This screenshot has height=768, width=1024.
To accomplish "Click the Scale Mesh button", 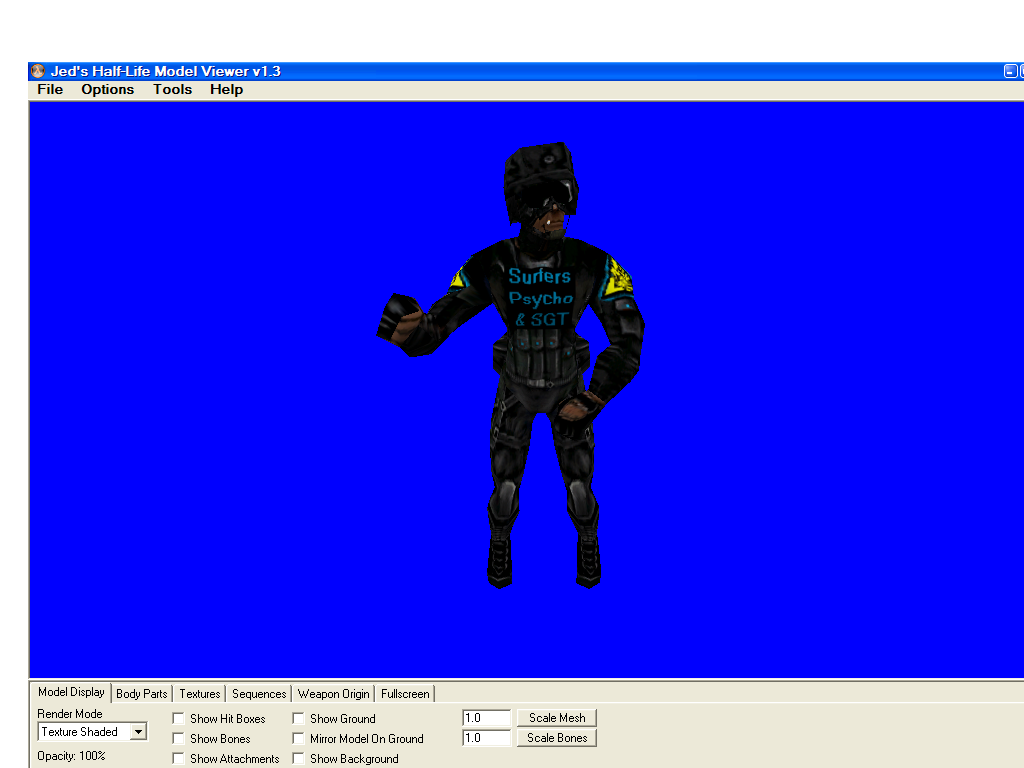I will (557, 718).
